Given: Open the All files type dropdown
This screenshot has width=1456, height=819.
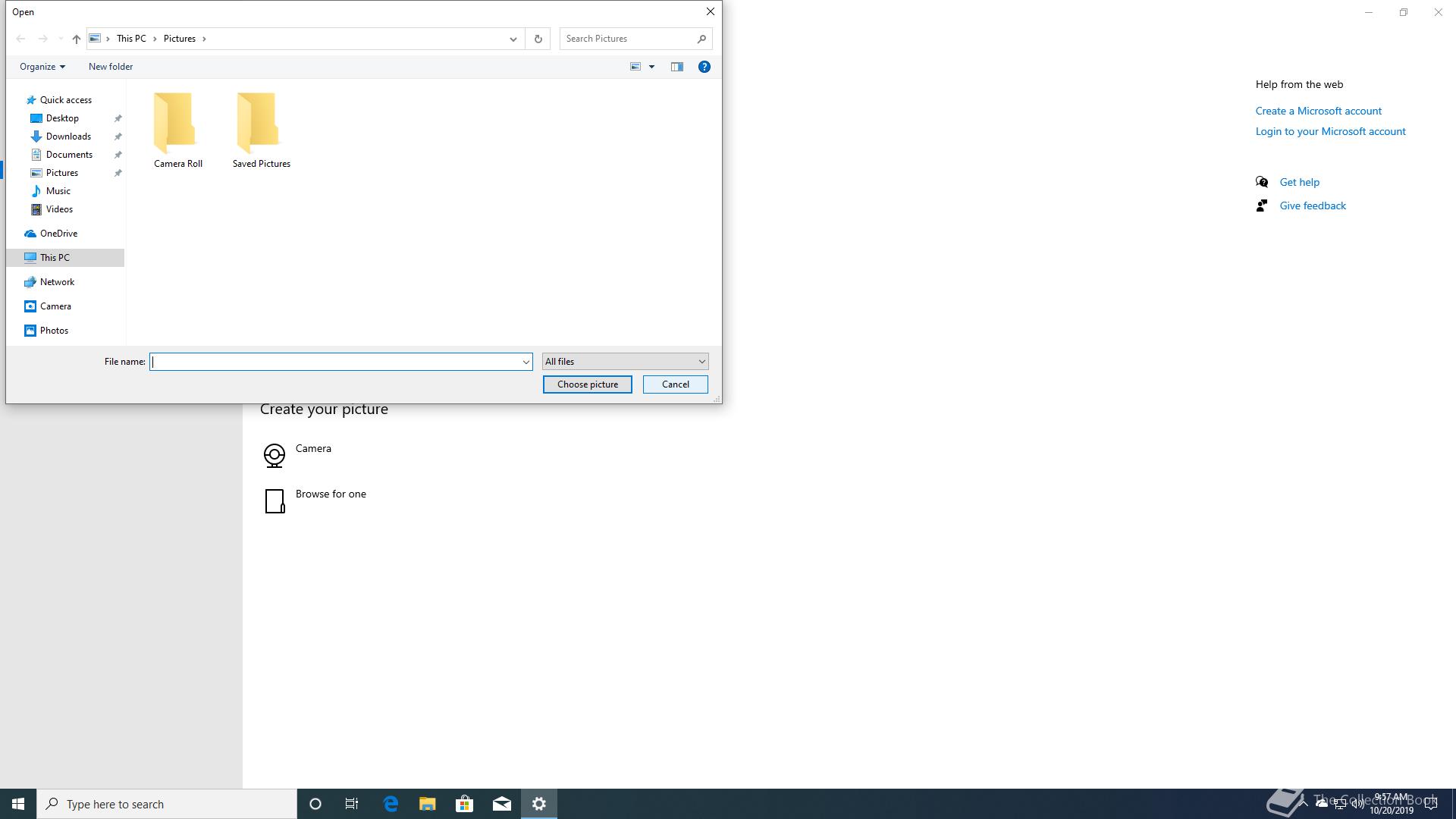Looking at the screenshot, I should tap(625, 362).
